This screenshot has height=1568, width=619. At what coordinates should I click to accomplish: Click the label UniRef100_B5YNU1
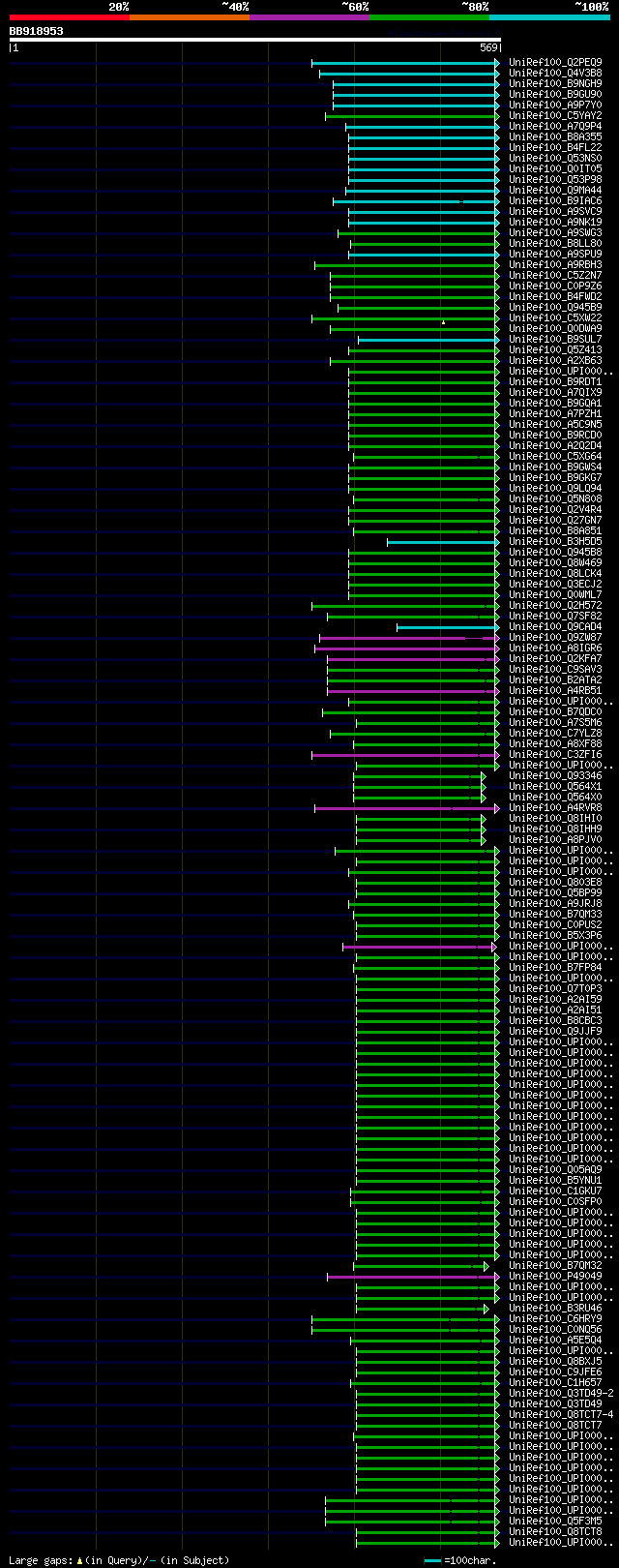[x=555, y=1180]
